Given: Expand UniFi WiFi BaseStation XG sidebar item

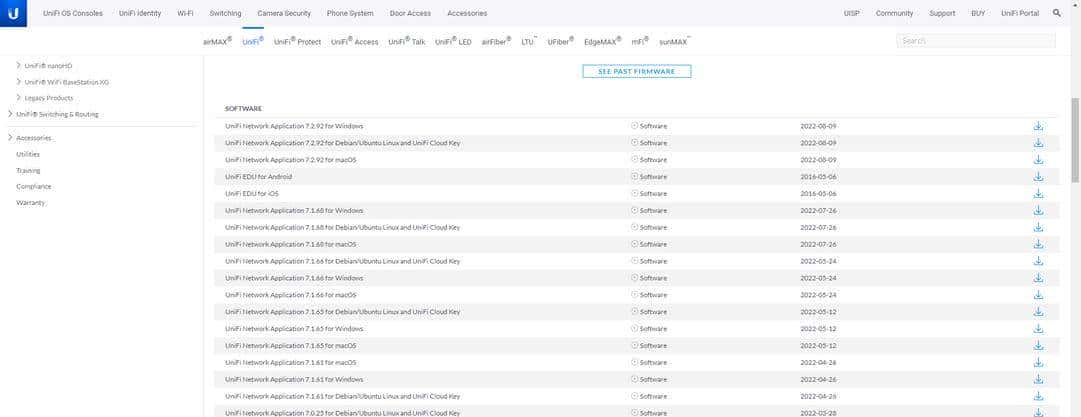Looking at the screenshot, I should coord(18,82).
